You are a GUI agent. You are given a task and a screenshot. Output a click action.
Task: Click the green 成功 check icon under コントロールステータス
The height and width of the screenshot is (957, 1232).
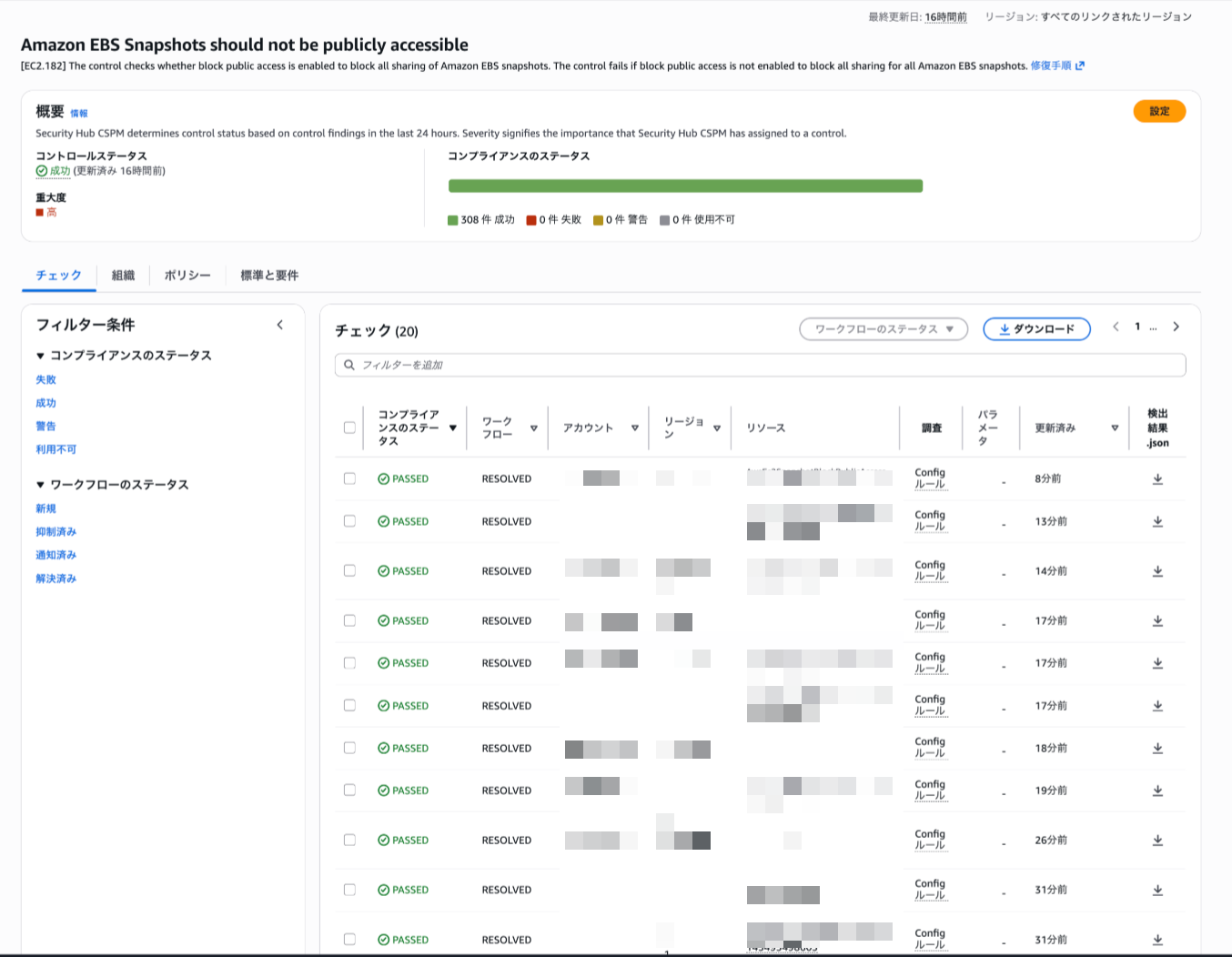tap(42, 171)
